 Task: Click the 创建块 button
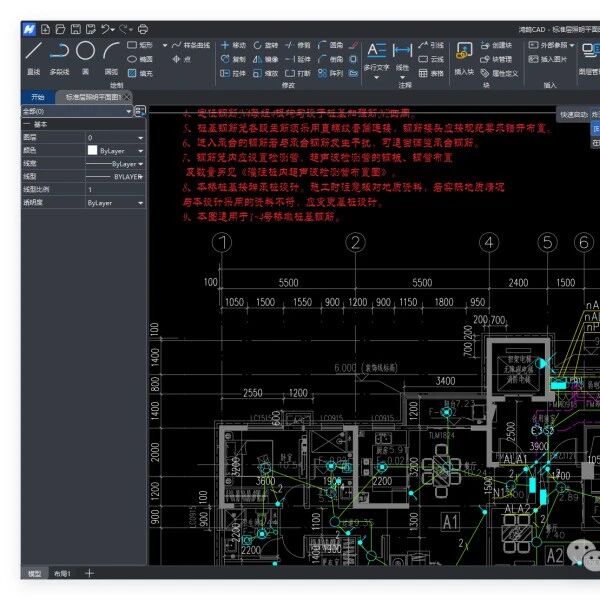click(x=496, y=45)
